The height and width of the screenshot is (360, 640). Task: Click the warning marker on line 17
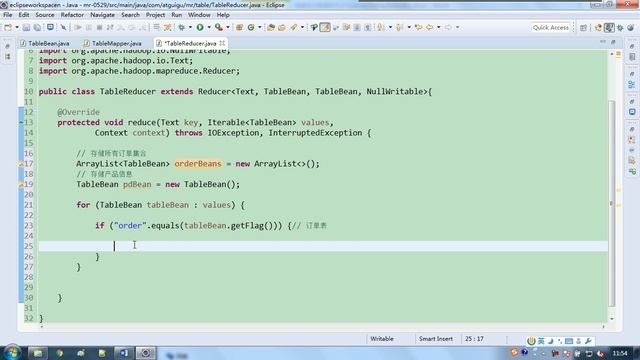[x=21, y=164]
